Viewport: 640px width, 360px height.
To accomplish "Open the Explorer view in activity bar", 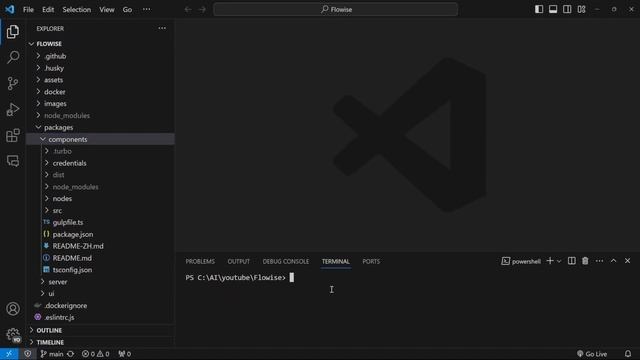I will click(13, 31).
